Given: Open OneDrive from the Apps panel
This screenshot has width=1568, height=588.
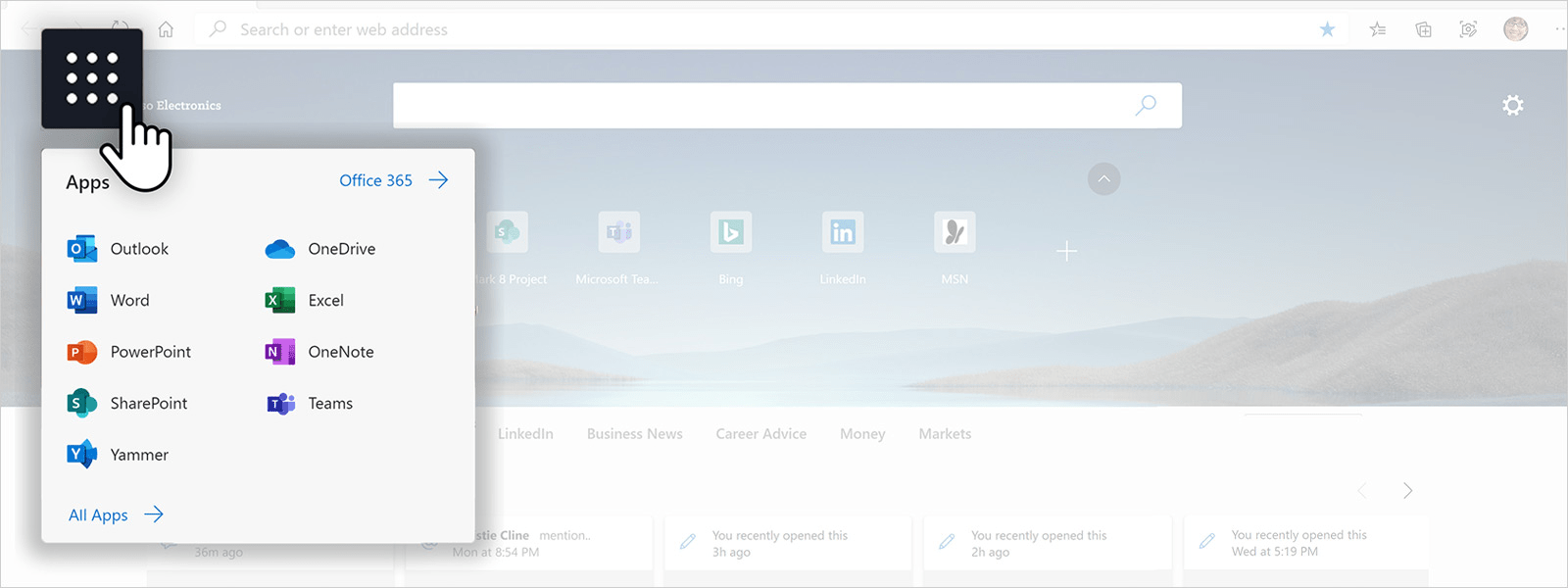Looking at the screenshot, I should tap(320, 249).
